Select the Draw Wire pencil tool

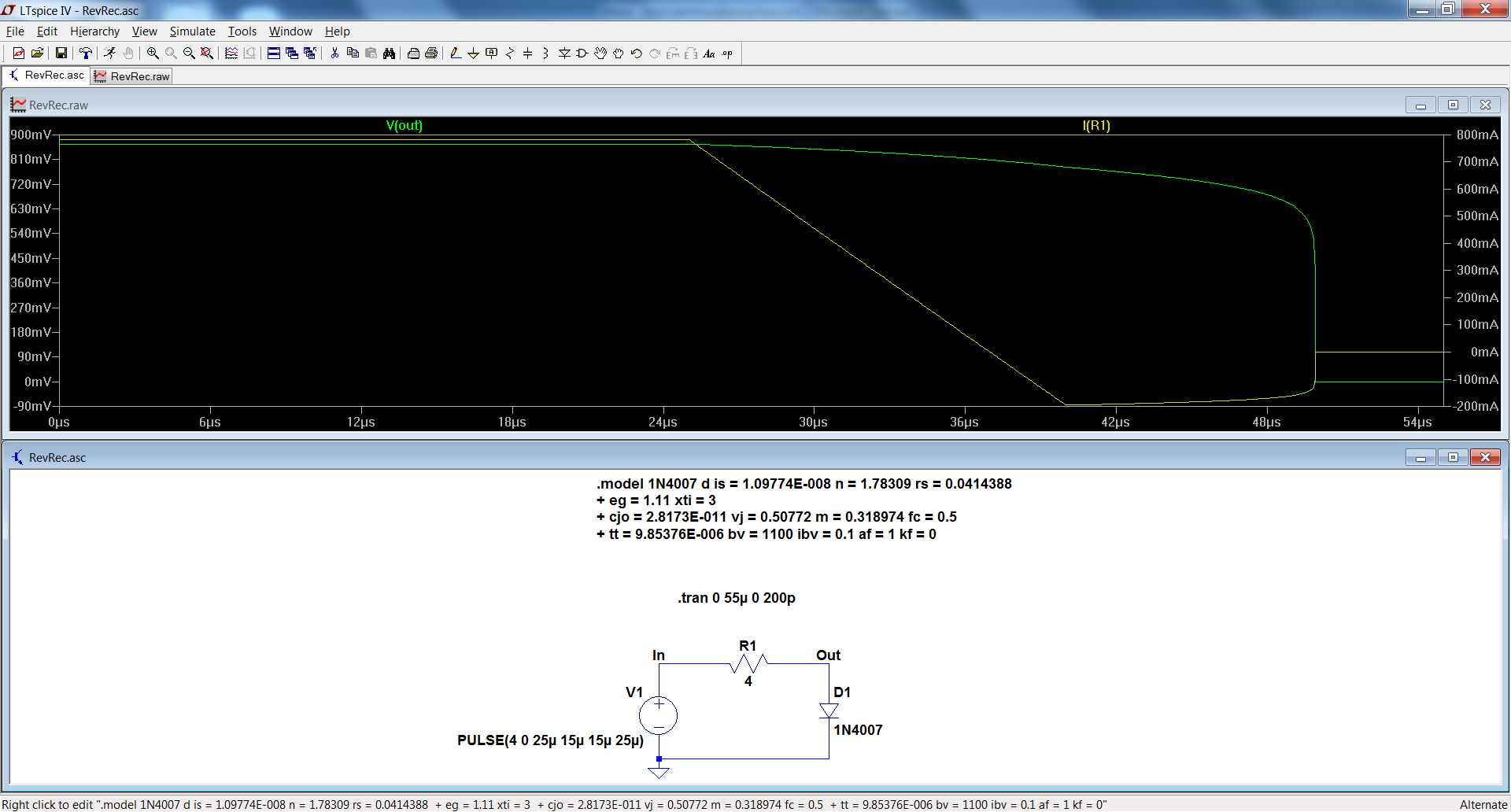click(x=456, y=54)
